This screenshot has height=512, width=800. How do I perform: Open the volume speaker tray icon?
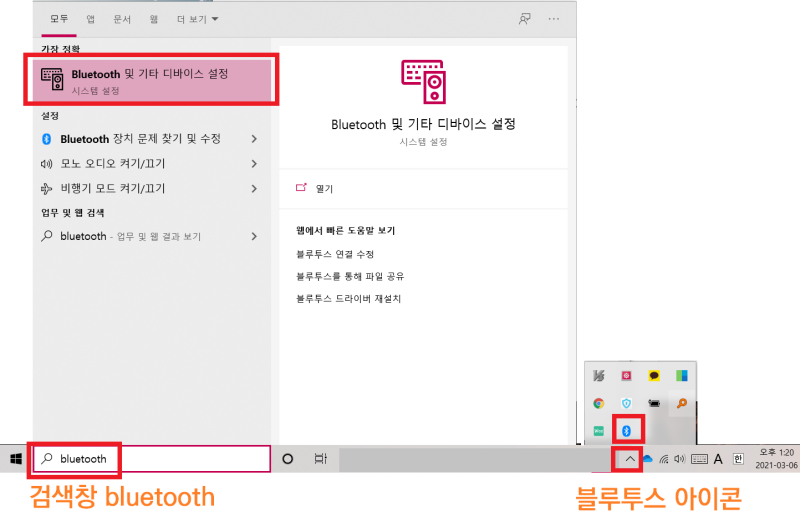680,459
